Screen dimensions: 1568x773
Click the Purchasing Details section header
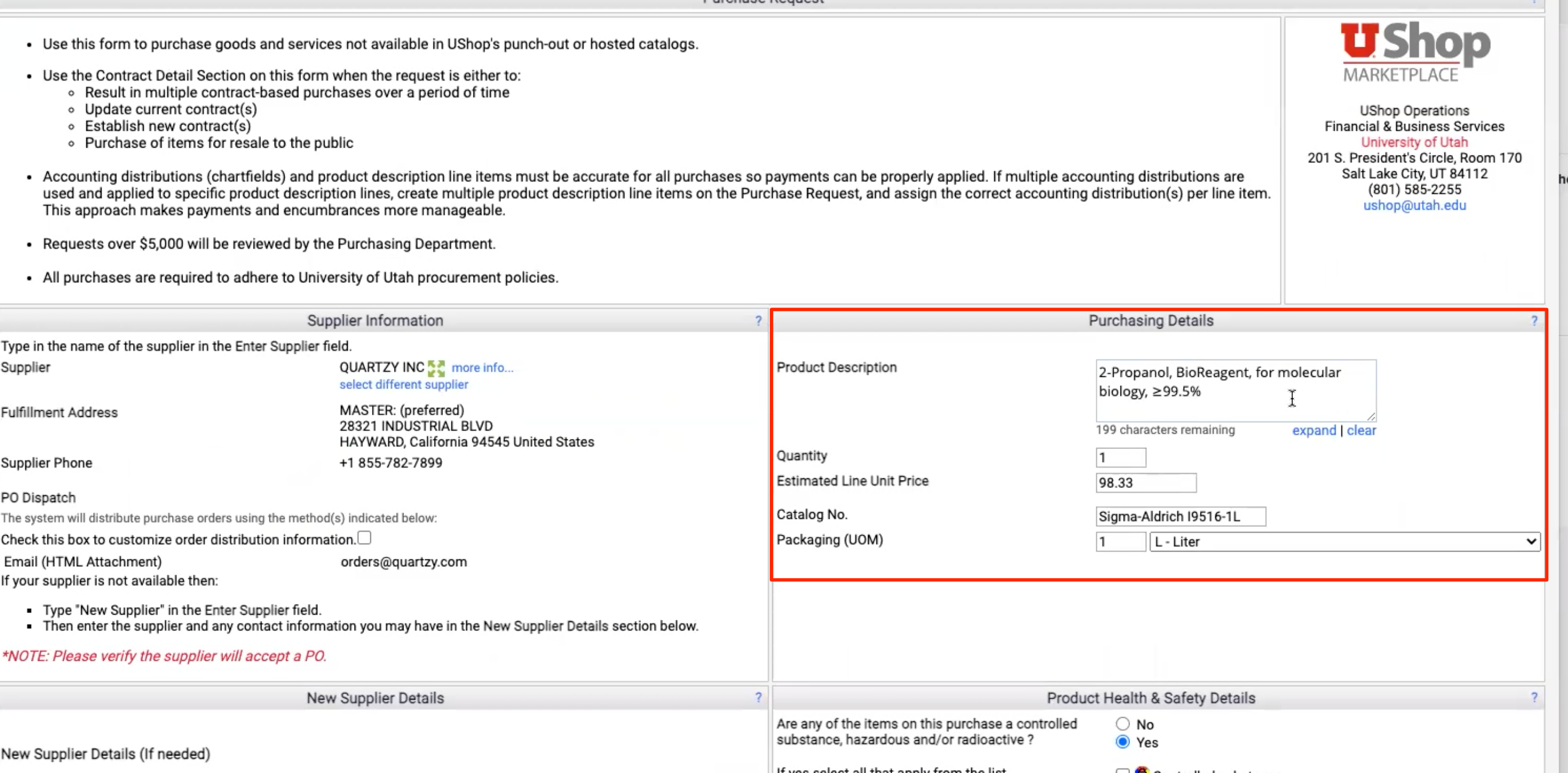click(1150, 321)
